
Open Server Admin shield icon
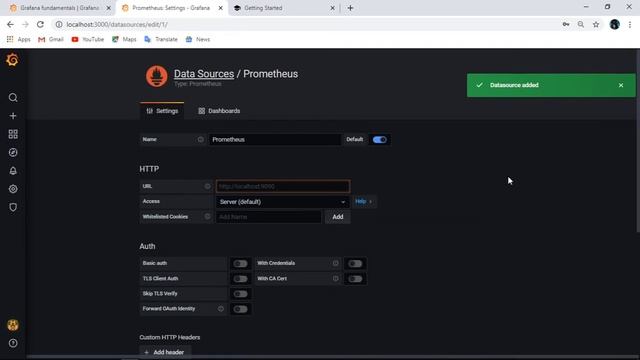[13, 207]
